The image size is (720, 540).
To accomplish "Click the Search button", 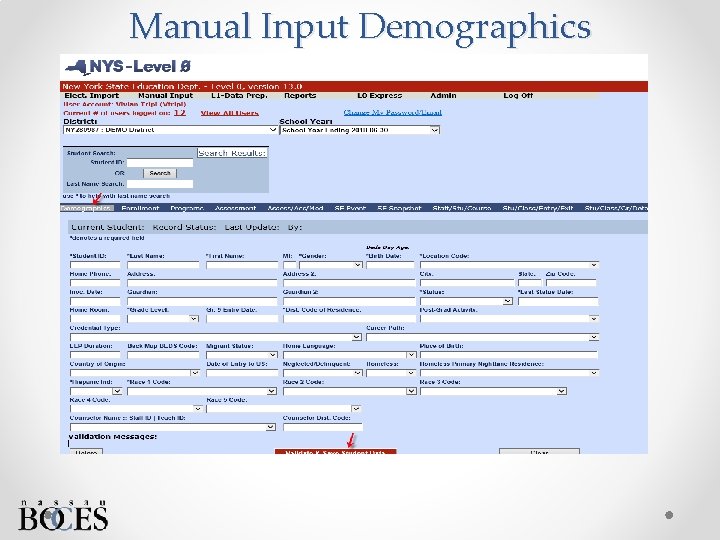I will 160,173.
